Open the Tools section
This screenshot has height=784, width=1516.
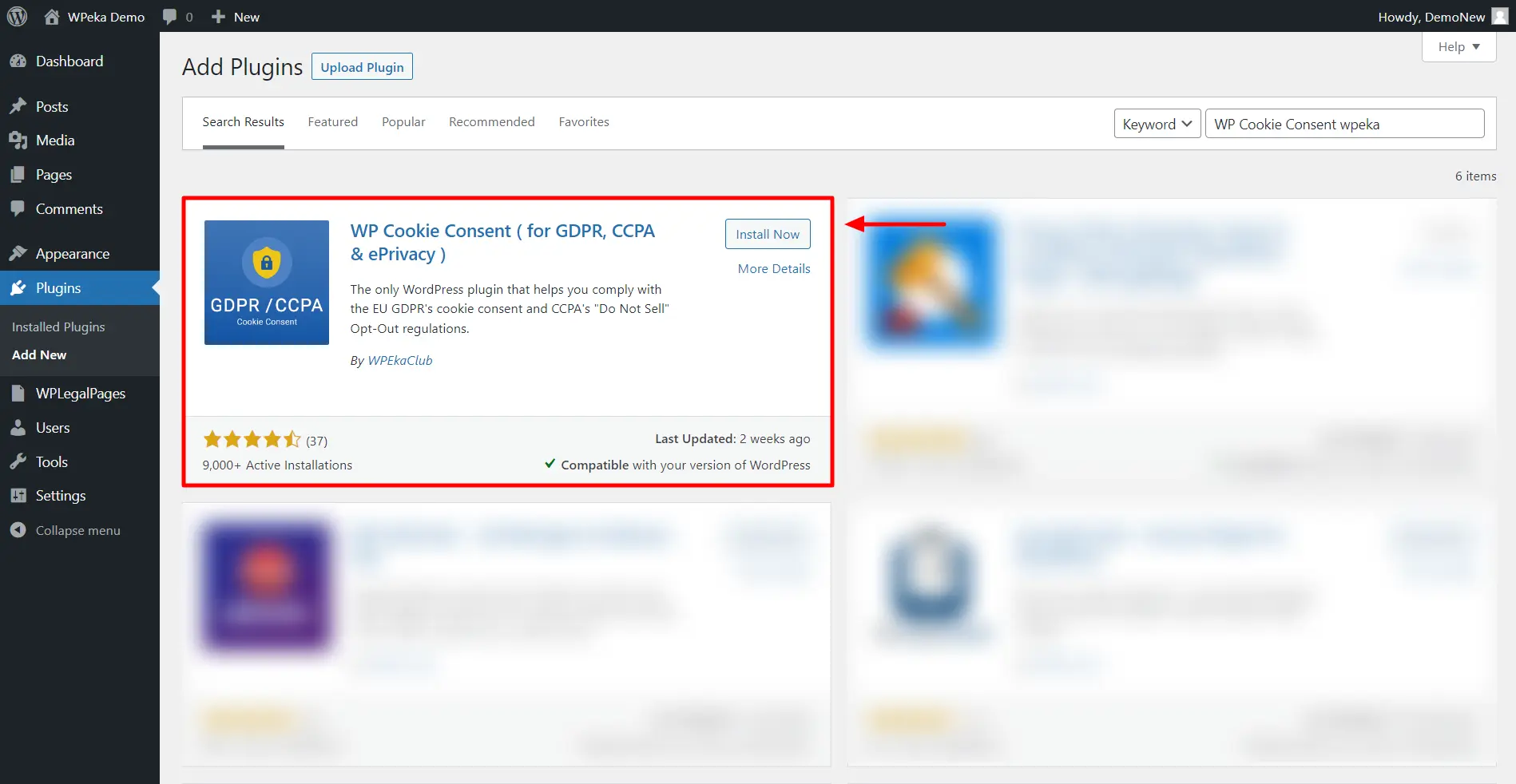point(50,461)
